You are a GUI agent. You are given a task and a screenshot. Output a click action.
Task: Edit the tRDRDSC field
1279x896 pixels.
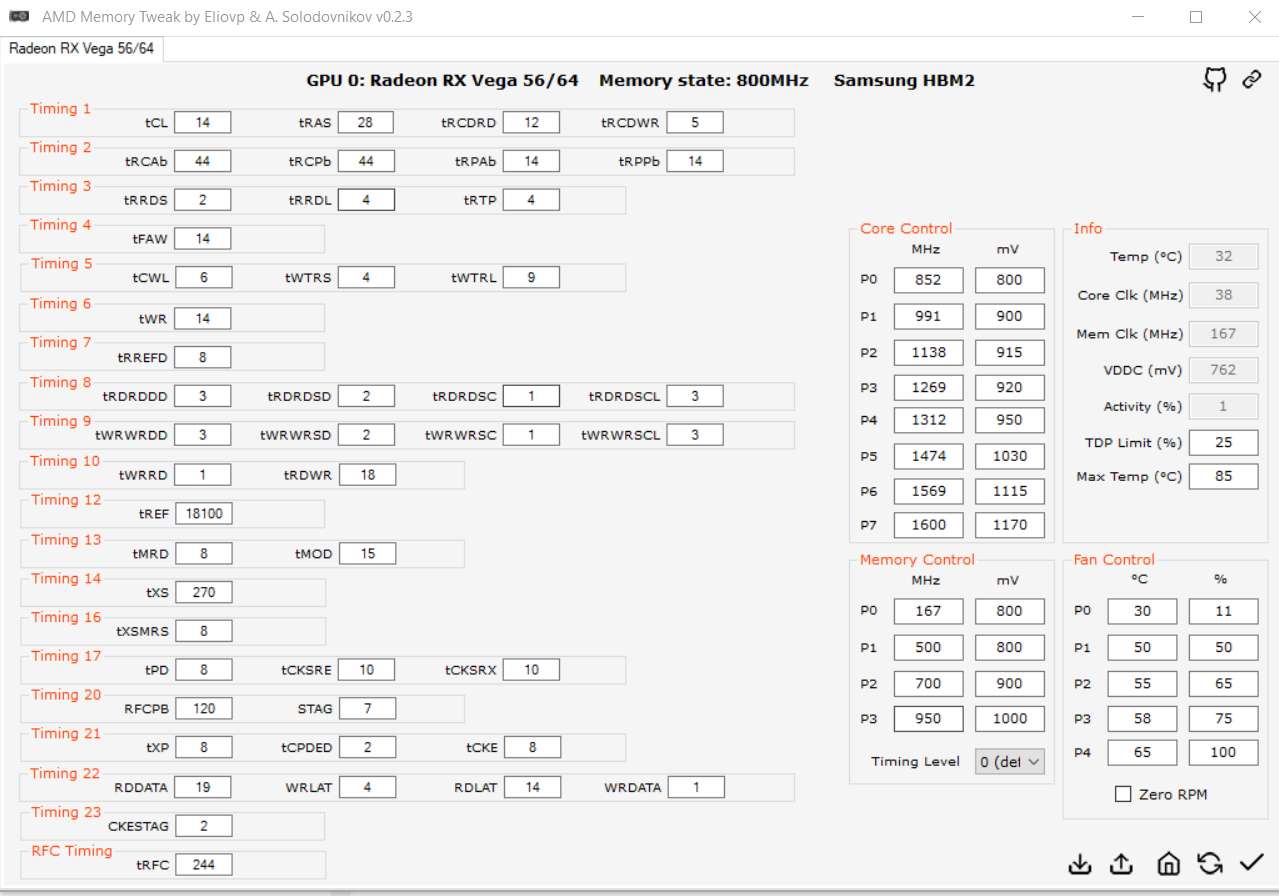click(x=531, y=396)
